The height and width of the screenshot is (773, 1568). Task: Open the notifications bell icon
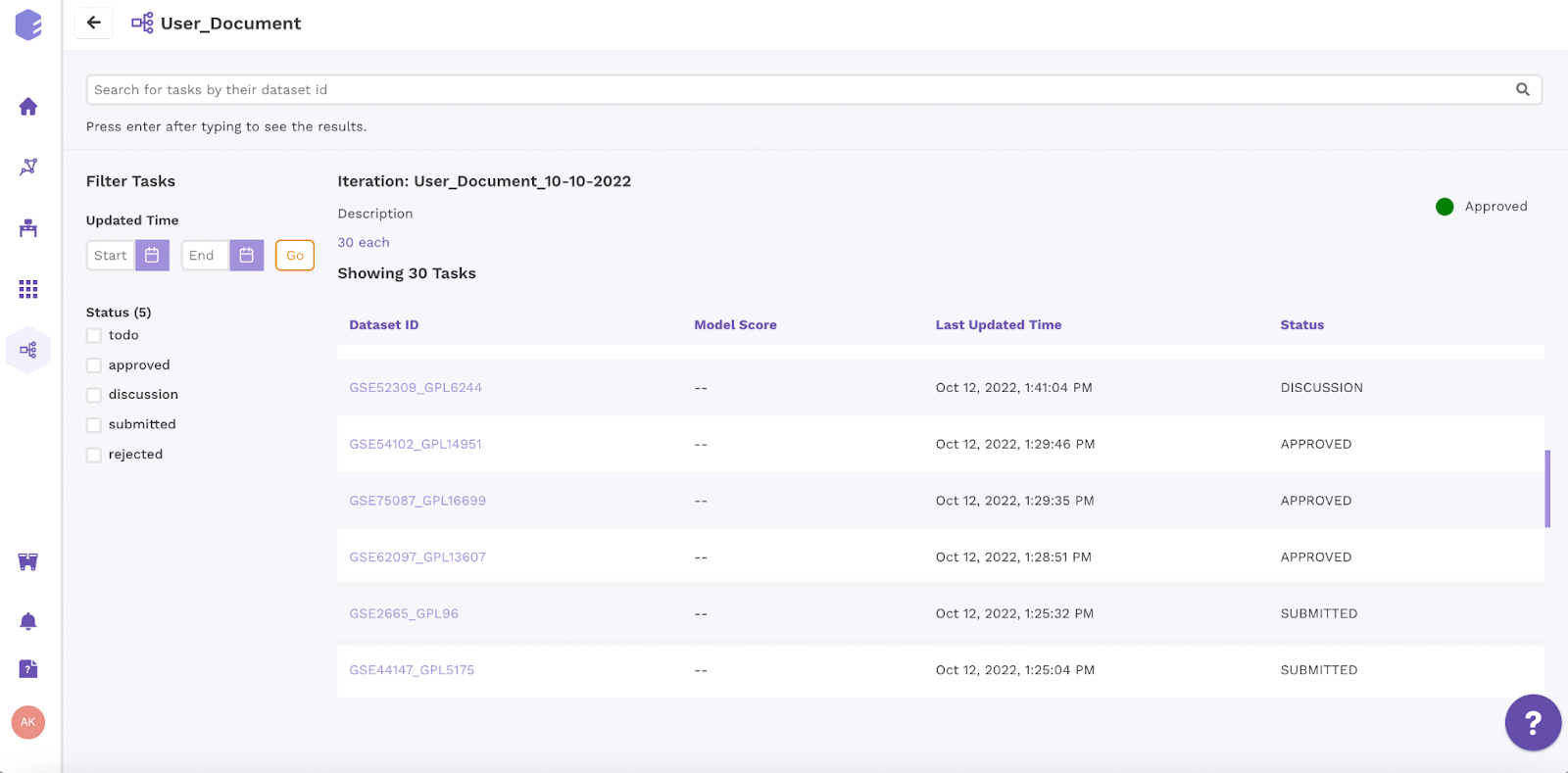click(x=28, y=621)
